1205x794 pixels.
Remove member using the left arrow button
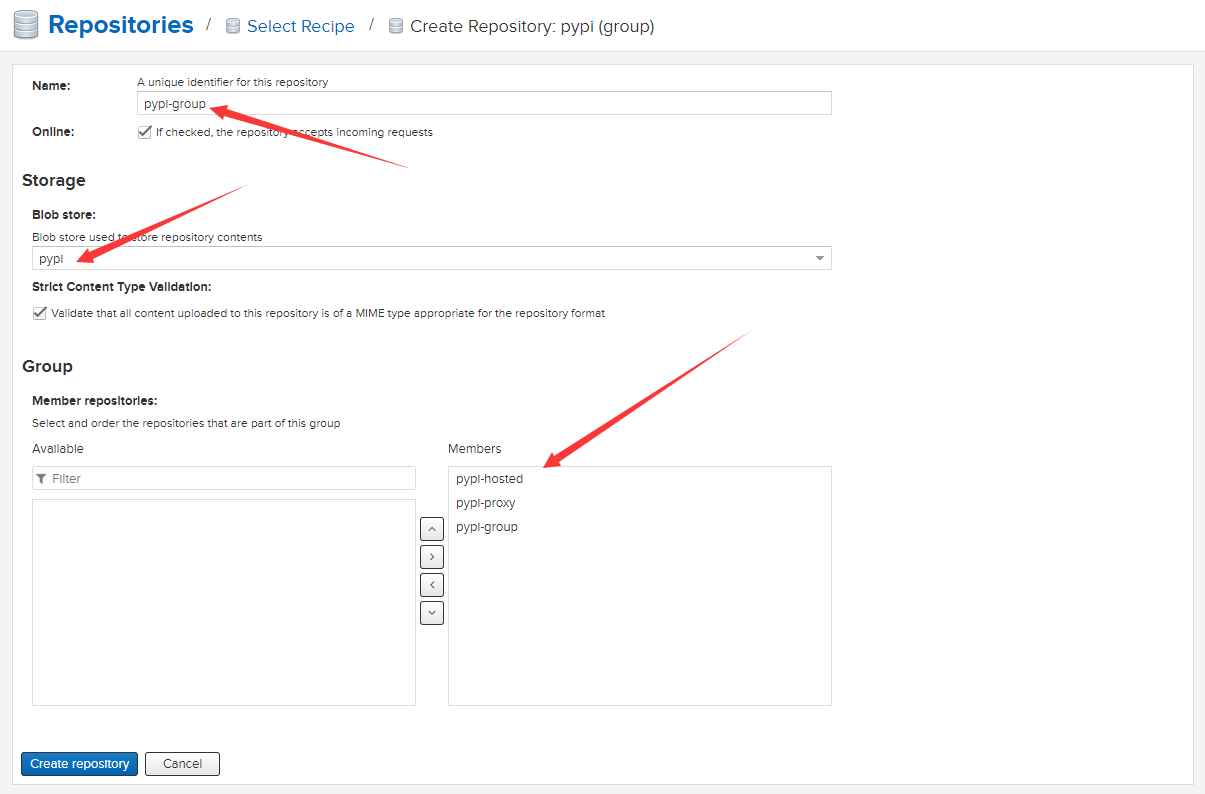(432, 585)
